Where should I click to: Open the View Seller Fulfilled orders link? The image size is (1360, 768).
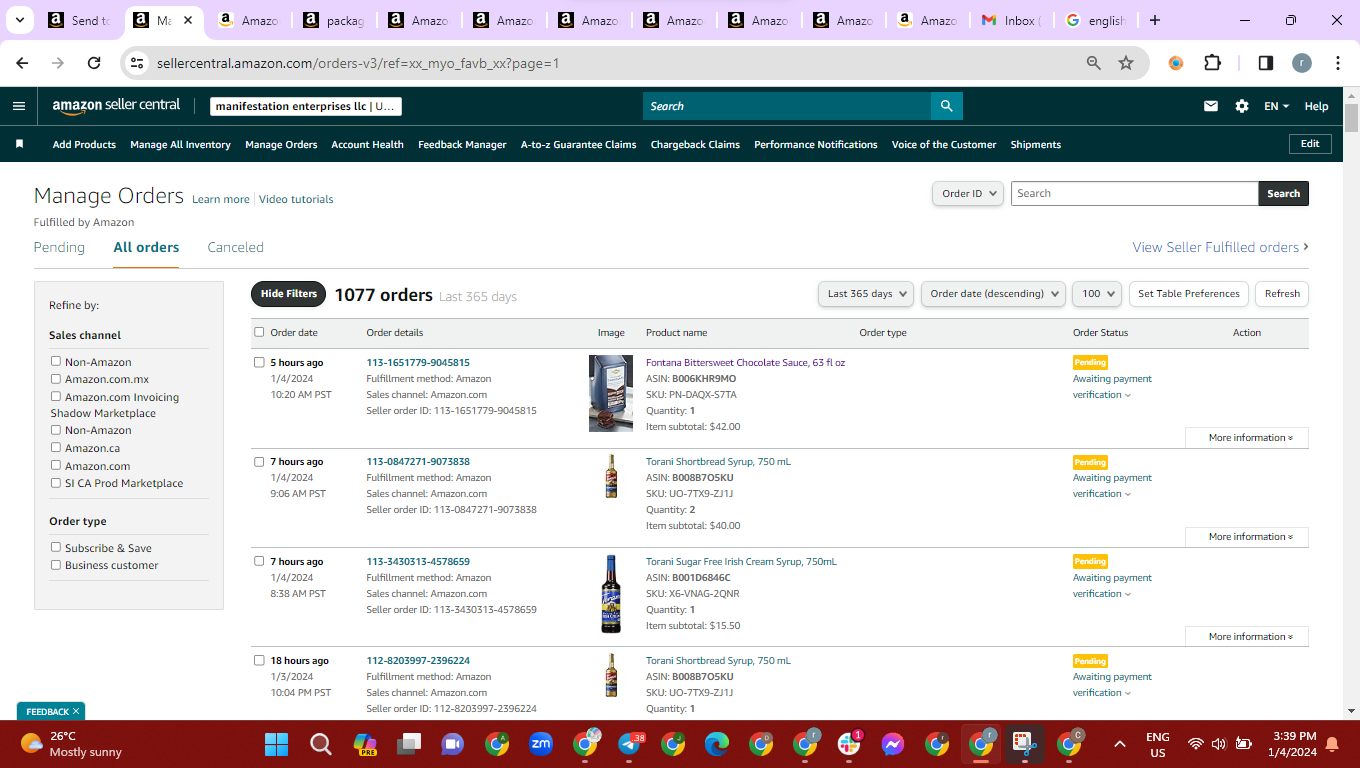(1220, 247)
